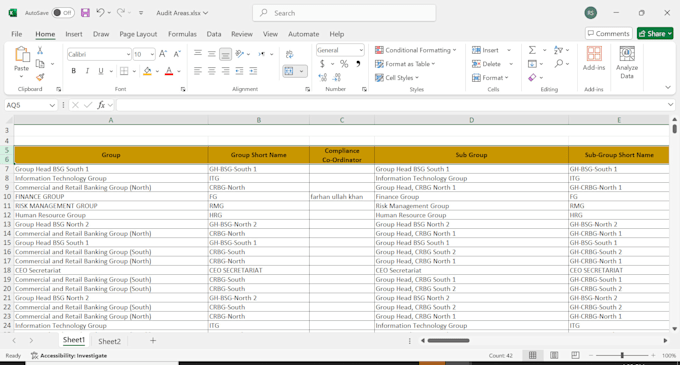
Task: Click the Clear eraser icon
Action: click(x=532, y=78)
